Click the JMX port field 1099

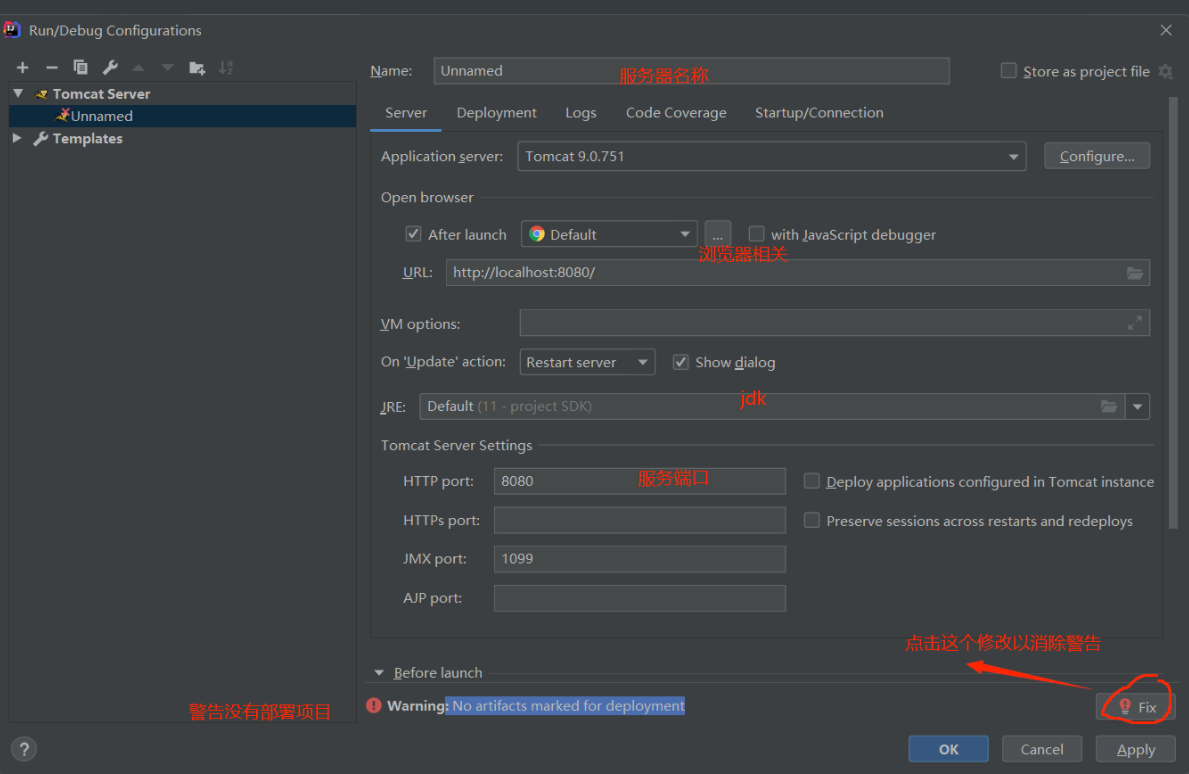click(639, 559)
